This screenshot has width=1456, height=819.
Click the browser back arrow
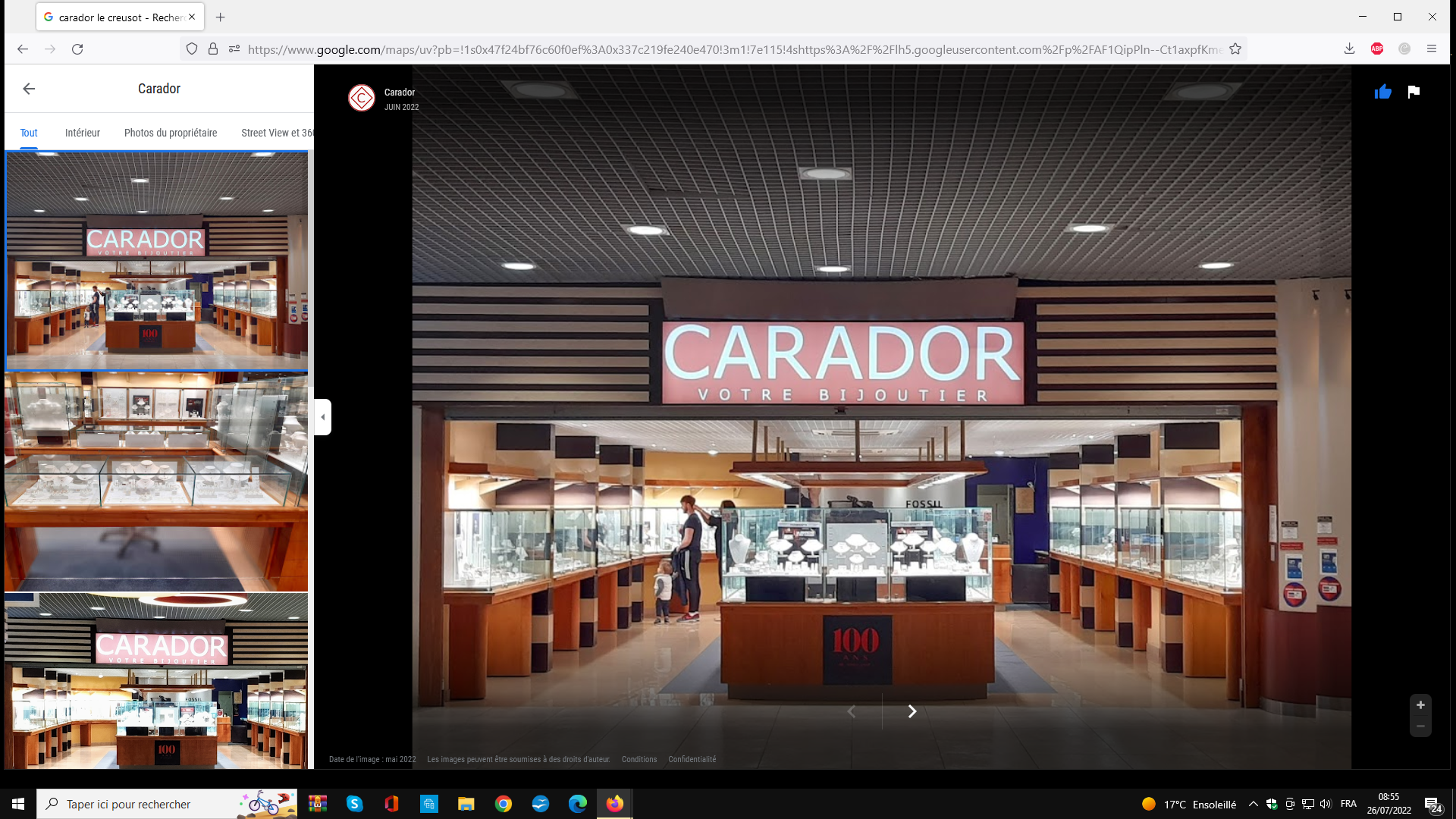23,49
